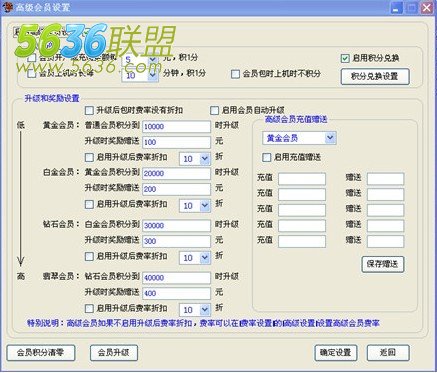
Task: Minimize the 高级会员设置 window
Action: coord(396,8)
